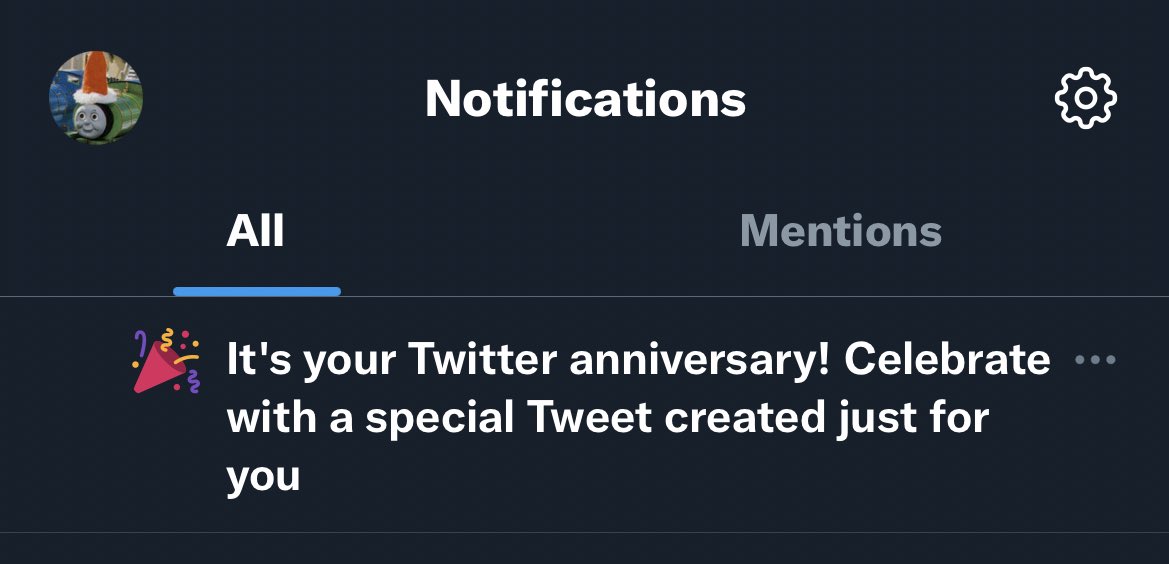Show more options for the anniversary notification
The image size is (1169, 564).
pyautogui.click(x=1095, y=360)
